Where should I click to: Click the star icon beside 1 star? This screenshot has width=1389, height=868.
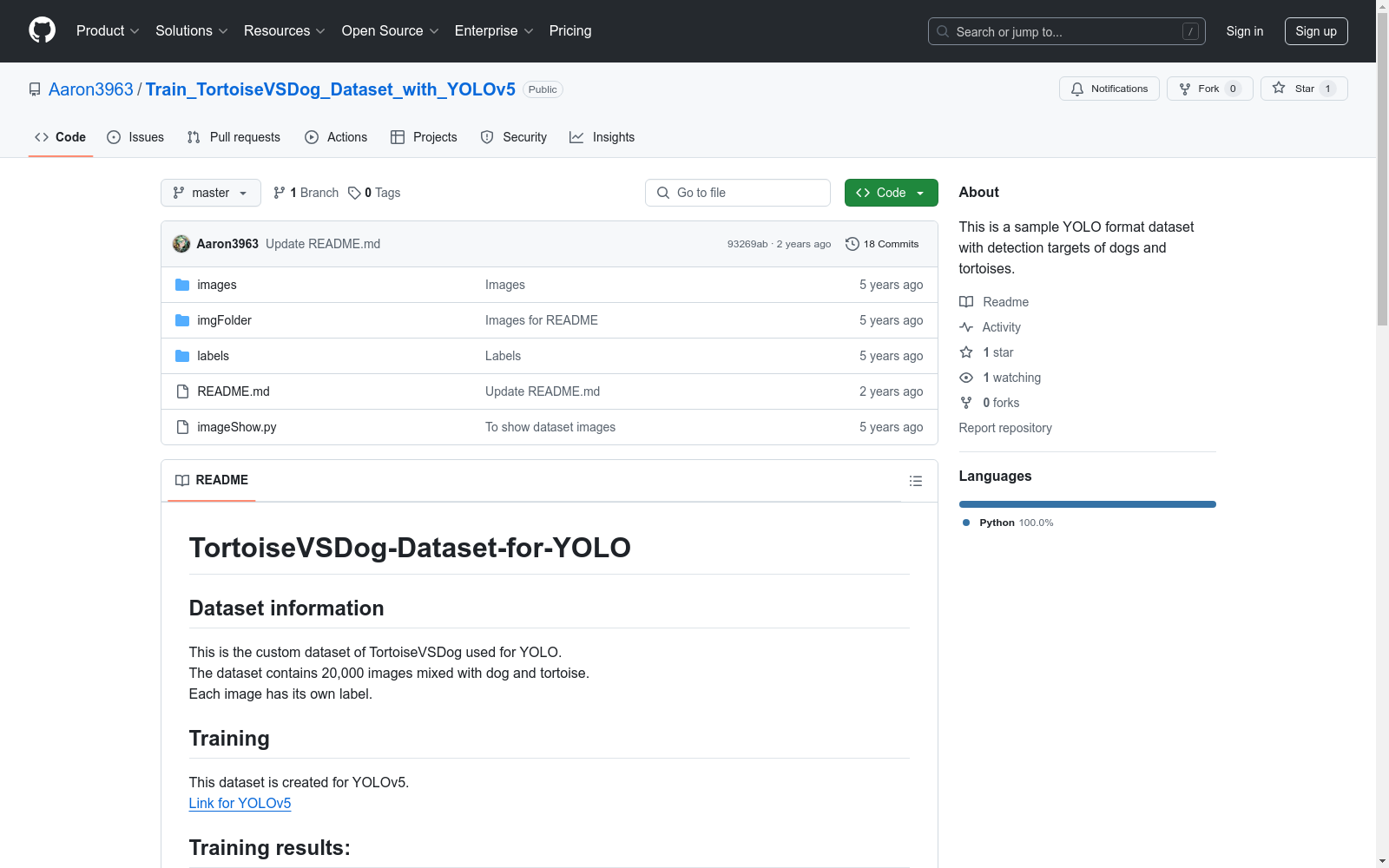point(966,352)
